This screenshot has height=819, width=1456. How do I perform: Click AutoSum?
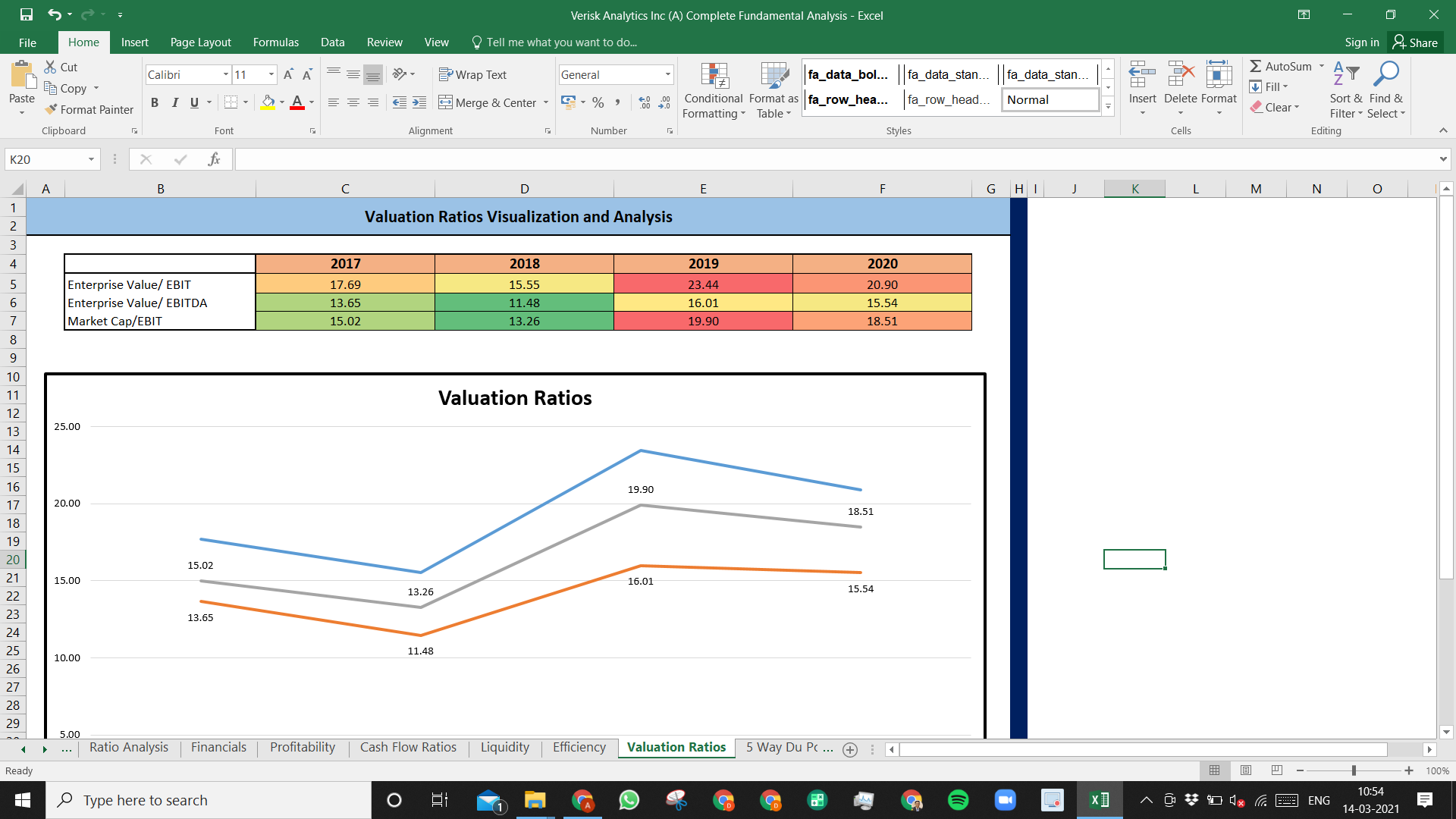click(x=1281, y=67)
